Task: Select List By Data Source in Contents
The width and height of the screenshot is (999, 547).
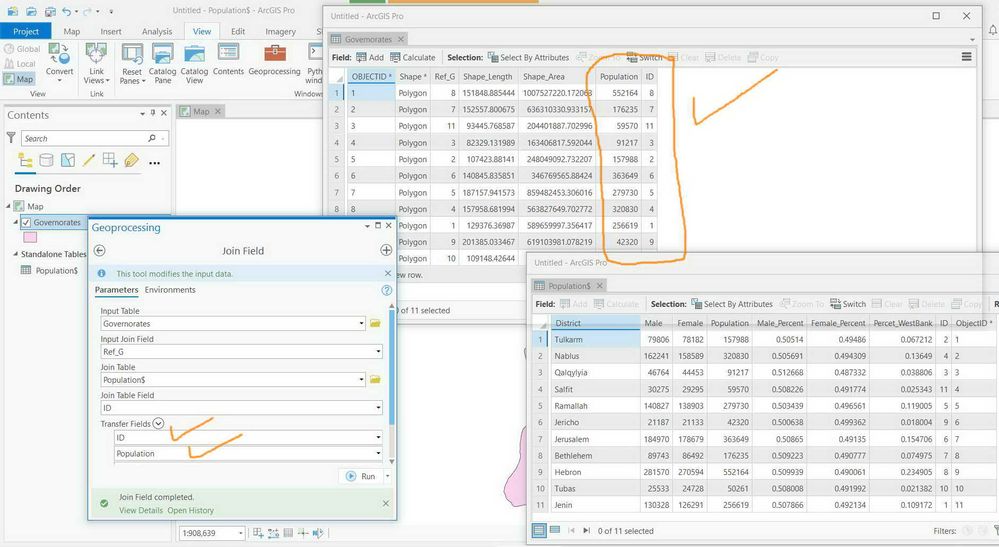Action: (x=47, y=160)
